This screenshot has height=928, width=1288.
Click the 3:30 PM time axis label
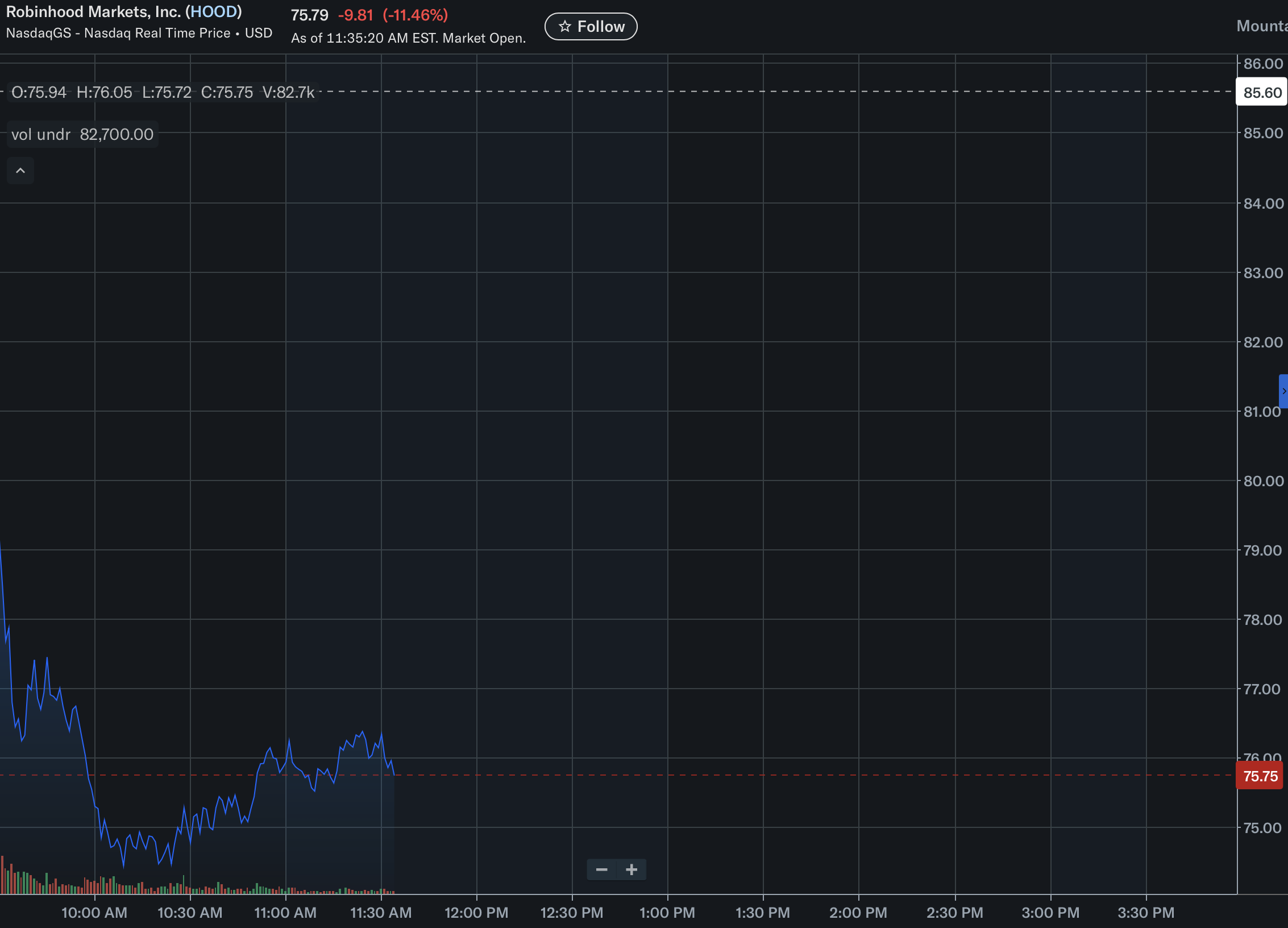point(1146,913)
